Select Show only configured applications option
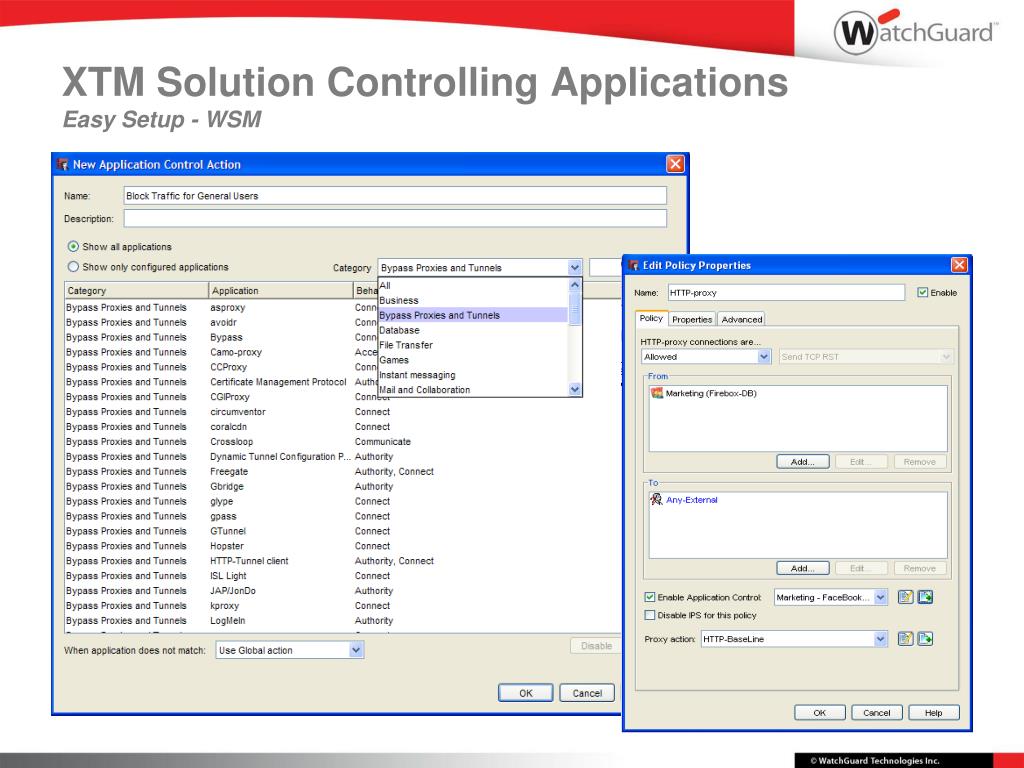Screen dimensions: 1024x768 pos(73,266)
